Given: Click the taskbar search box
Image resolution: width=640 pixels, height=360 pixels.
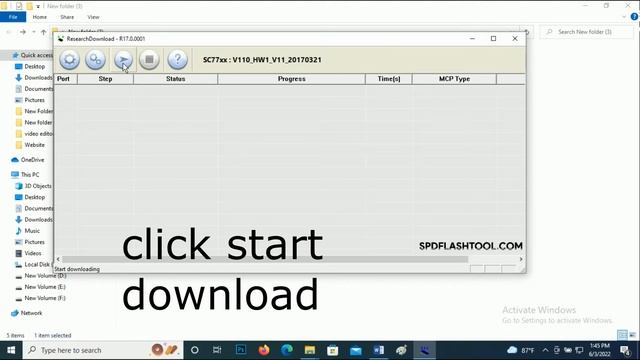Looking at the screenshot, I should 103,350.
